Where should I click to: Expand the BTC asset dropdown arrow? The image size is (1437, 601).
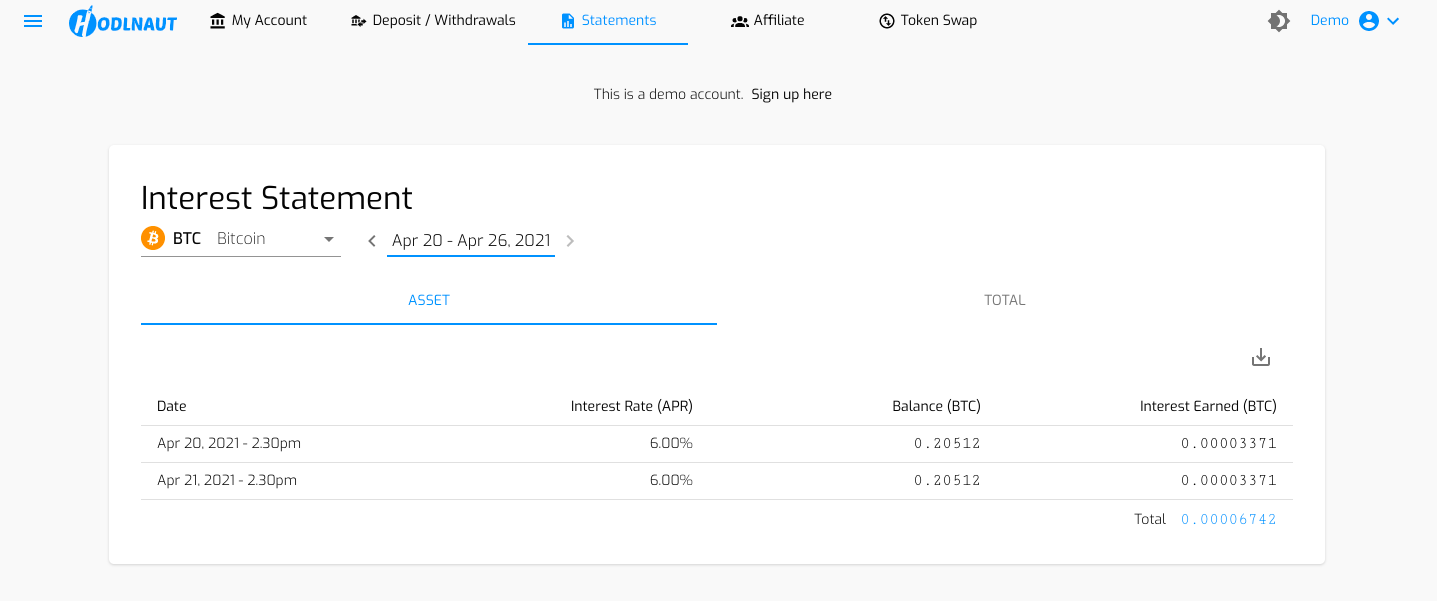tap(328, 240)
